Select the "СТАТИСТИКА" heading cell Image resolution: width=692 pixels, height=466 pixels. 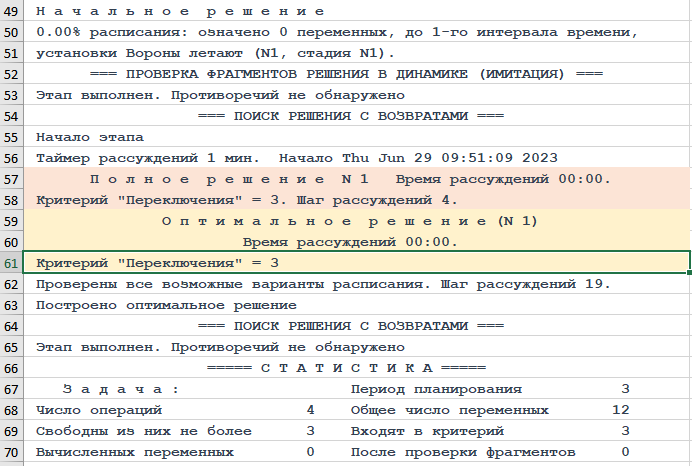tap(350, 368)
